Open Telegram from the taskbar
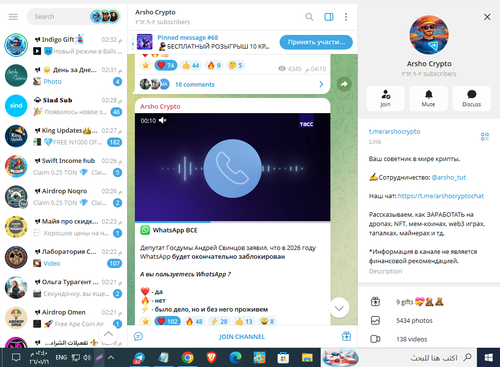 [x=139, y=358]
